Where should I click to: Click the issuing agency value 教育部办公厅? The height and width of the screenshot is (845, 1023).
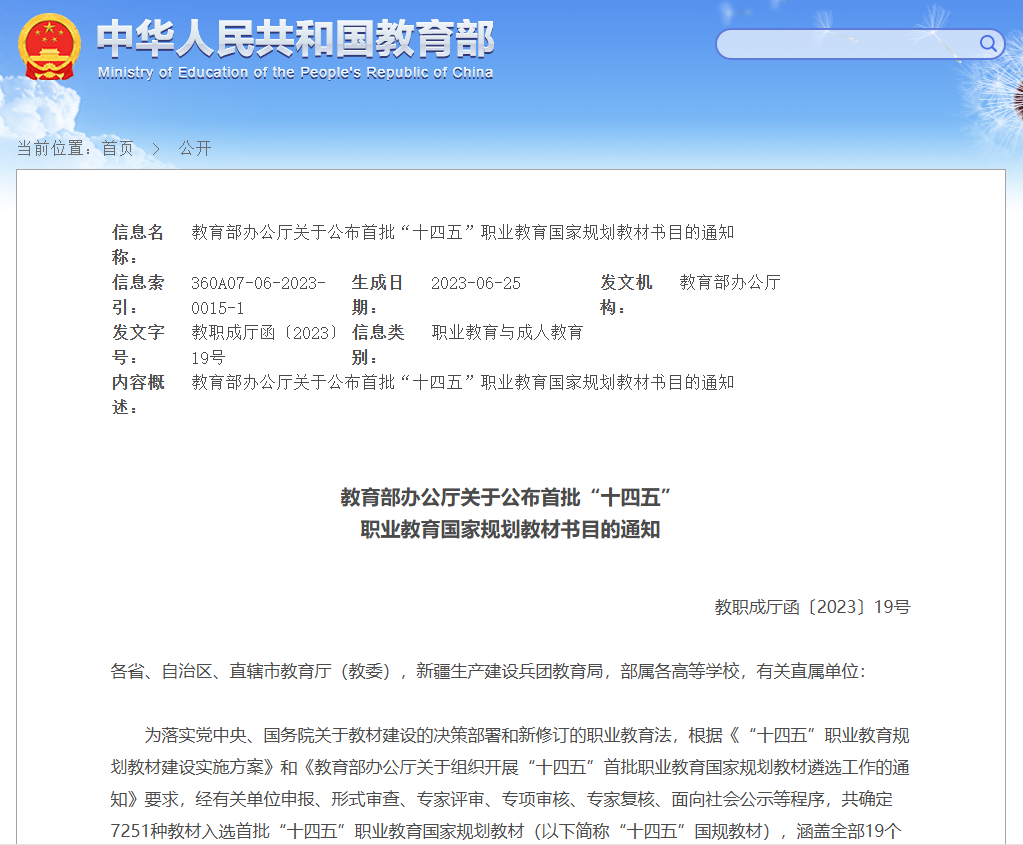click(x=730, y=282)
